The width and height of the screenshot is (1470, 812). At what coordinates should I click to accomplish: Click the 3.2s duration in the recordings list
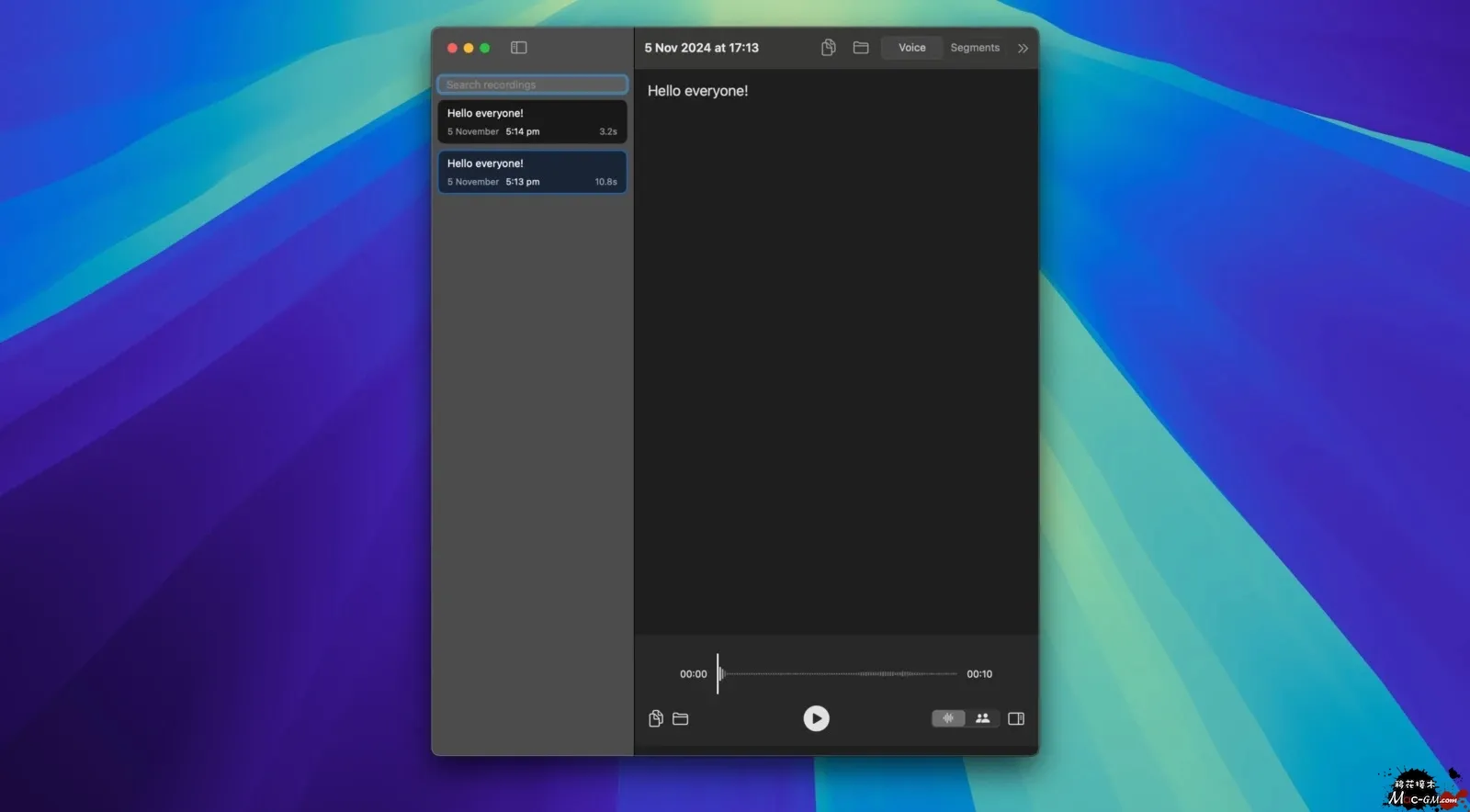pyautogui.click(x=608, y=131)
